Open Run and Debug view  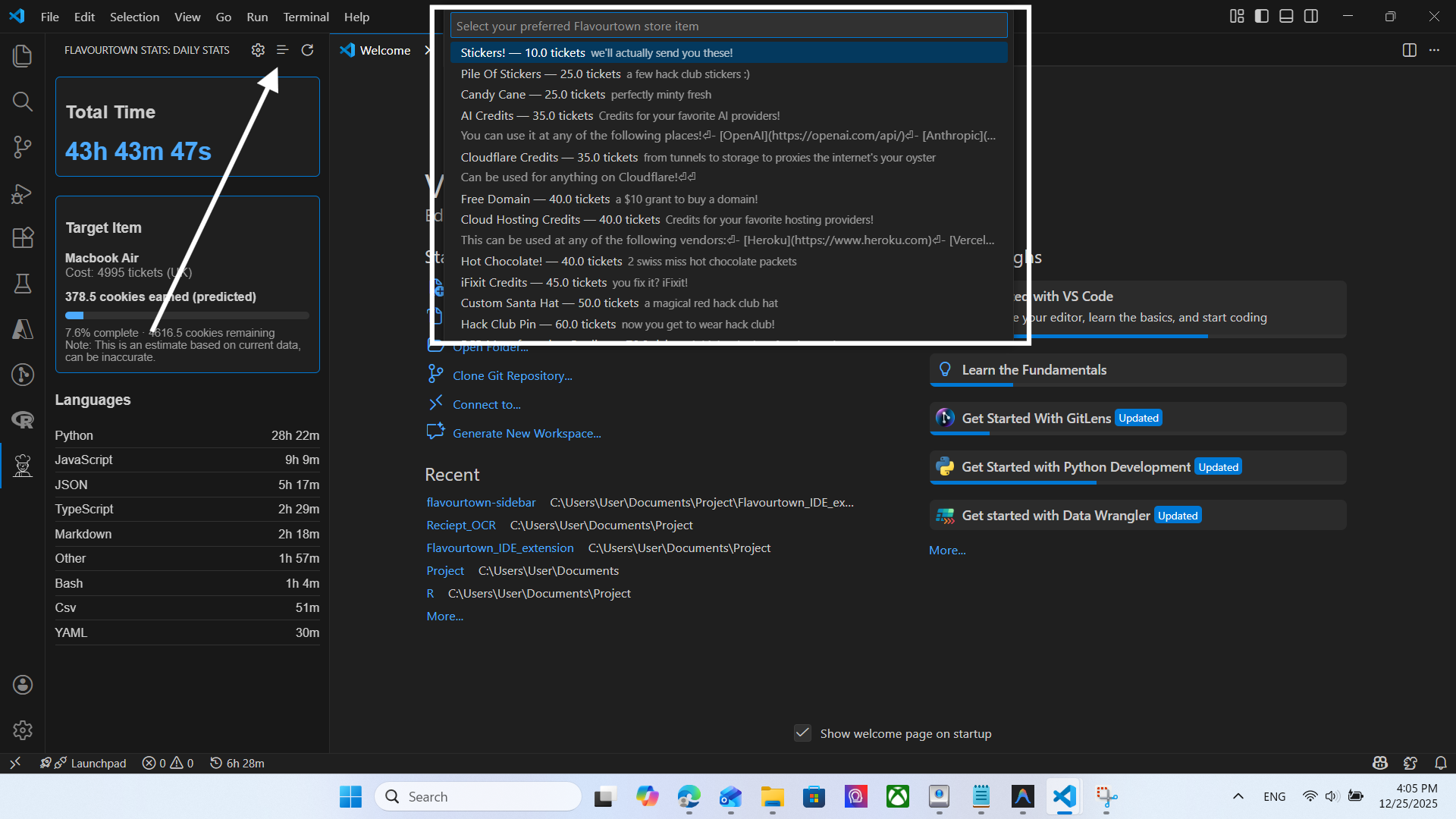23,193
